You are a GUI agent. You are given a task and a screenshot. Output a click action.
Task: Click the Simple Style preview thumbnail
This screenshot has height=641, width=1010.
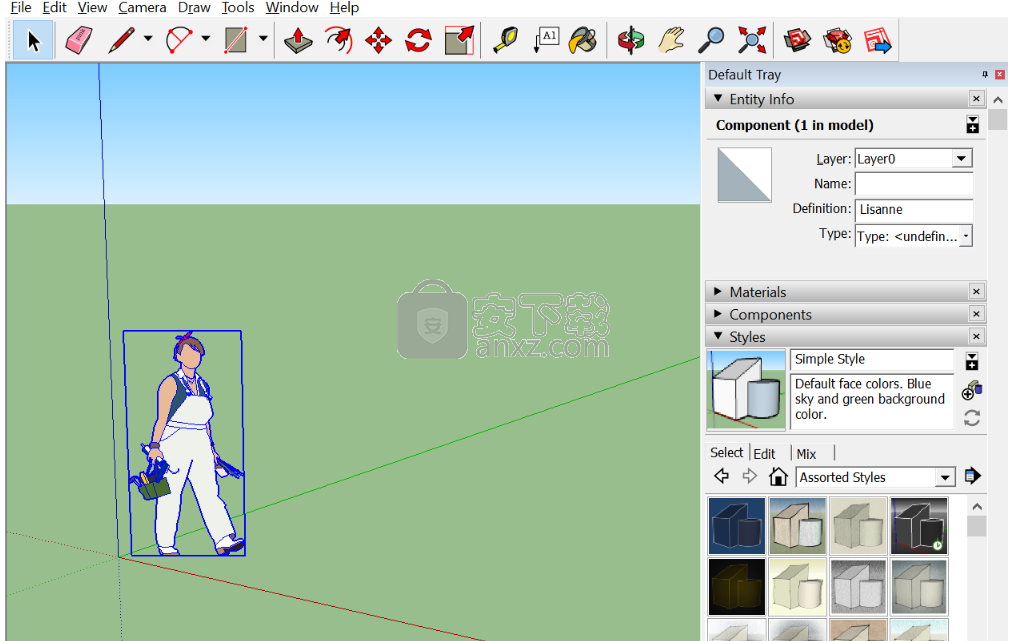746,390
